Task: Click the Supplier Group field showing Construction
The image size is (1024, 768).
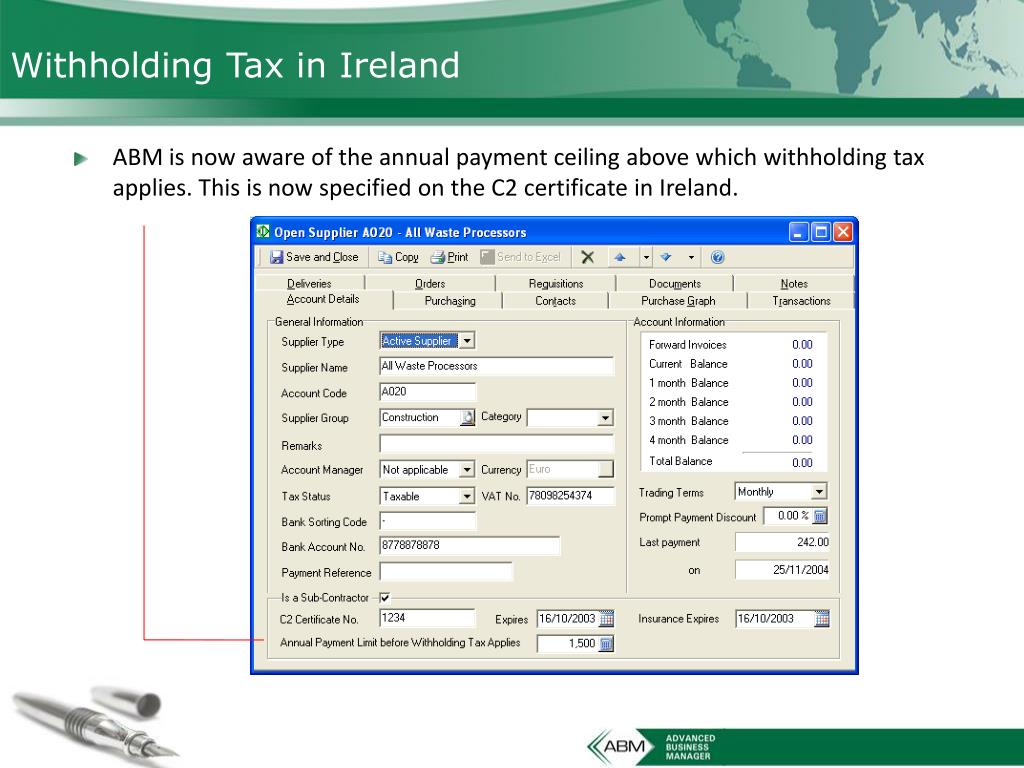Action: coord(420,417)
